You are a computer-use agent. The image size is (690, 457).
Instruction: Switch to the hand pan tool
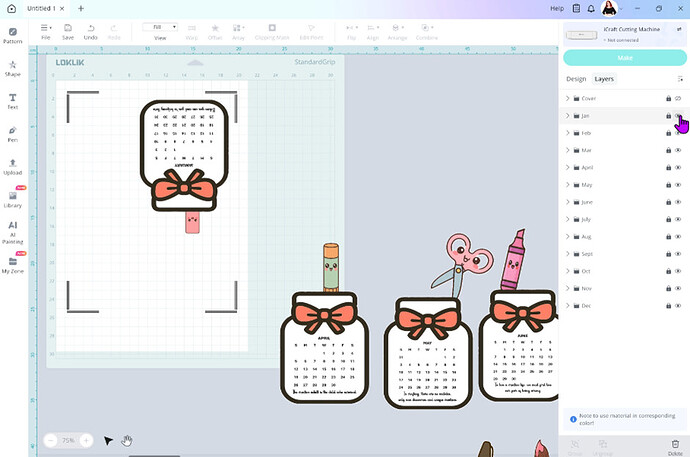click(128, 440)
